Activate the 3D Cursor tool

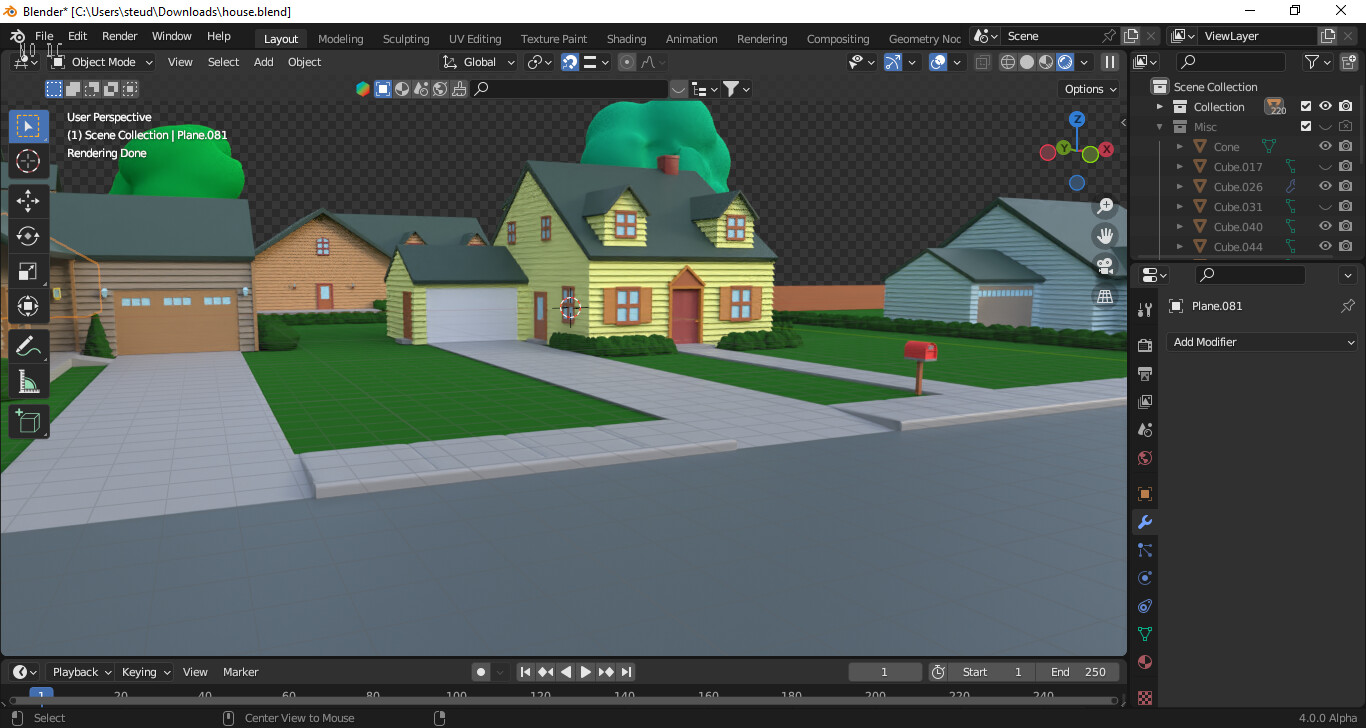28,161
